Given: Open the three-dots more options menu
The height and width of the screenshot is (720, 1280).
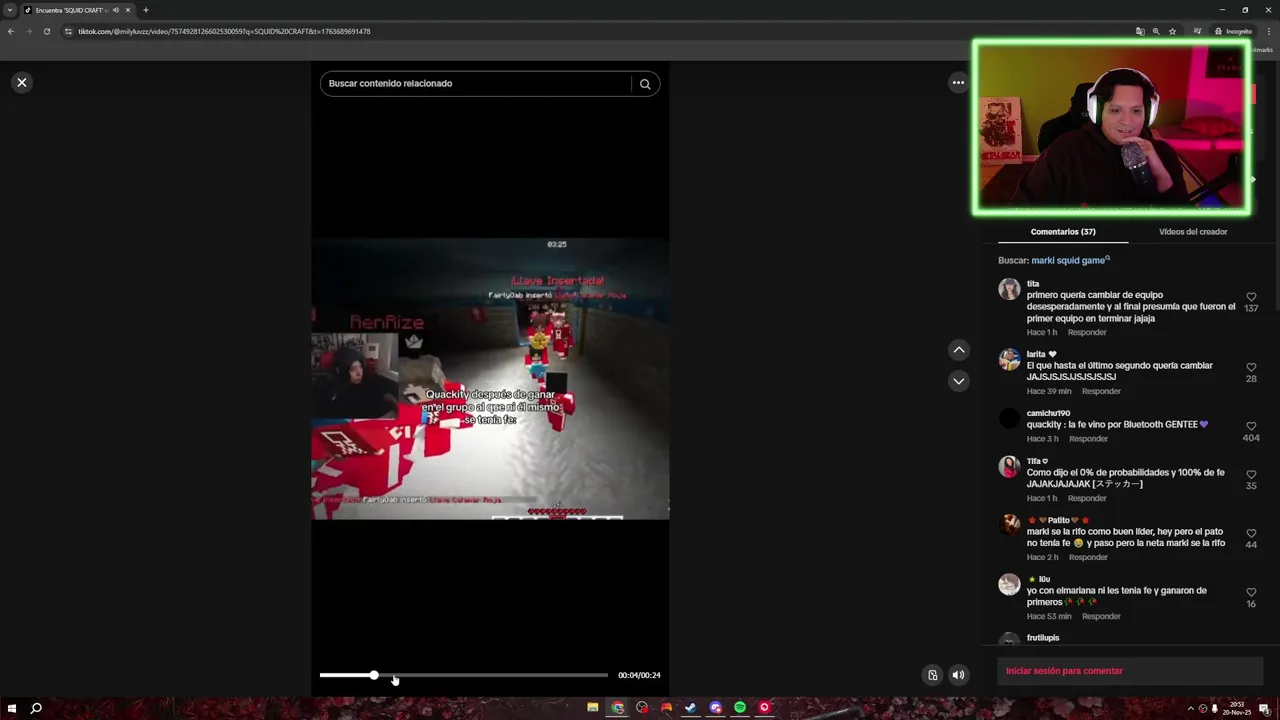Looking at the screenshot, I should (958, 83).
